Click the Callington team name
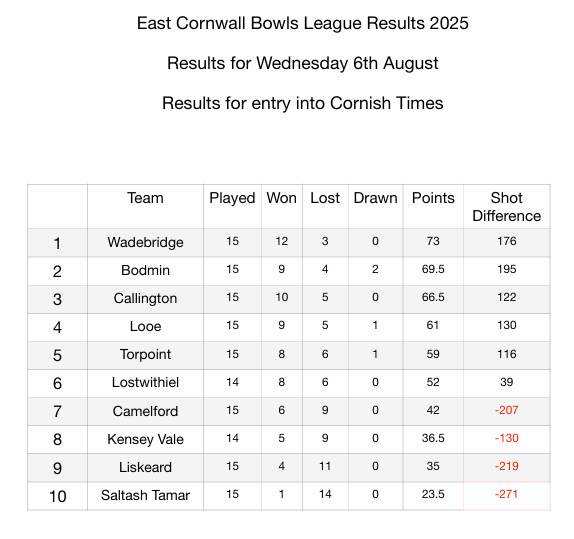Screen dimensions: 574x539 point(145,298)
